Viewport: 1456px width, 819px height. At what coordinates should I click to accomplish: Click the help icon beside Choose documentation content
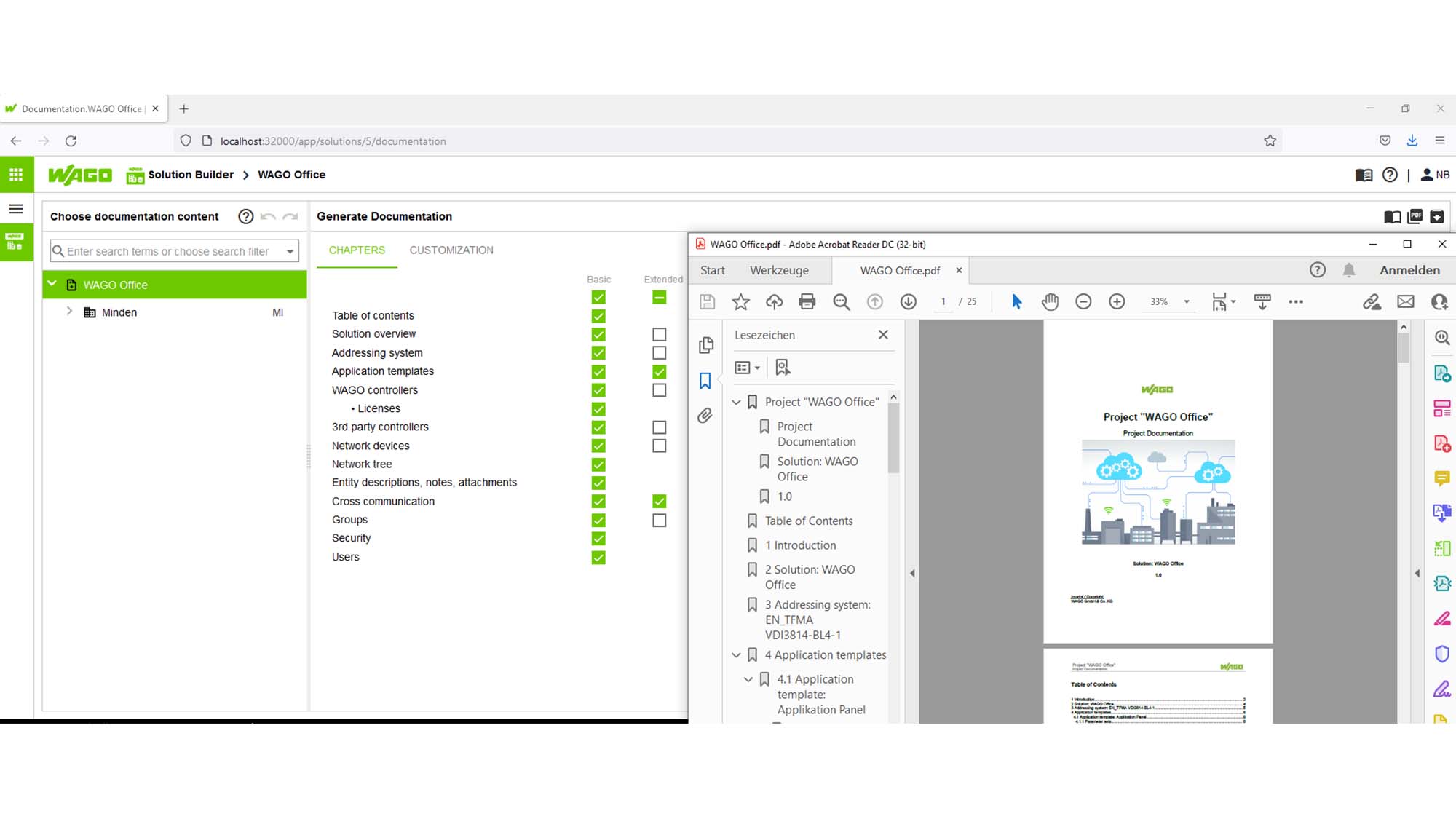pos(246,217)
